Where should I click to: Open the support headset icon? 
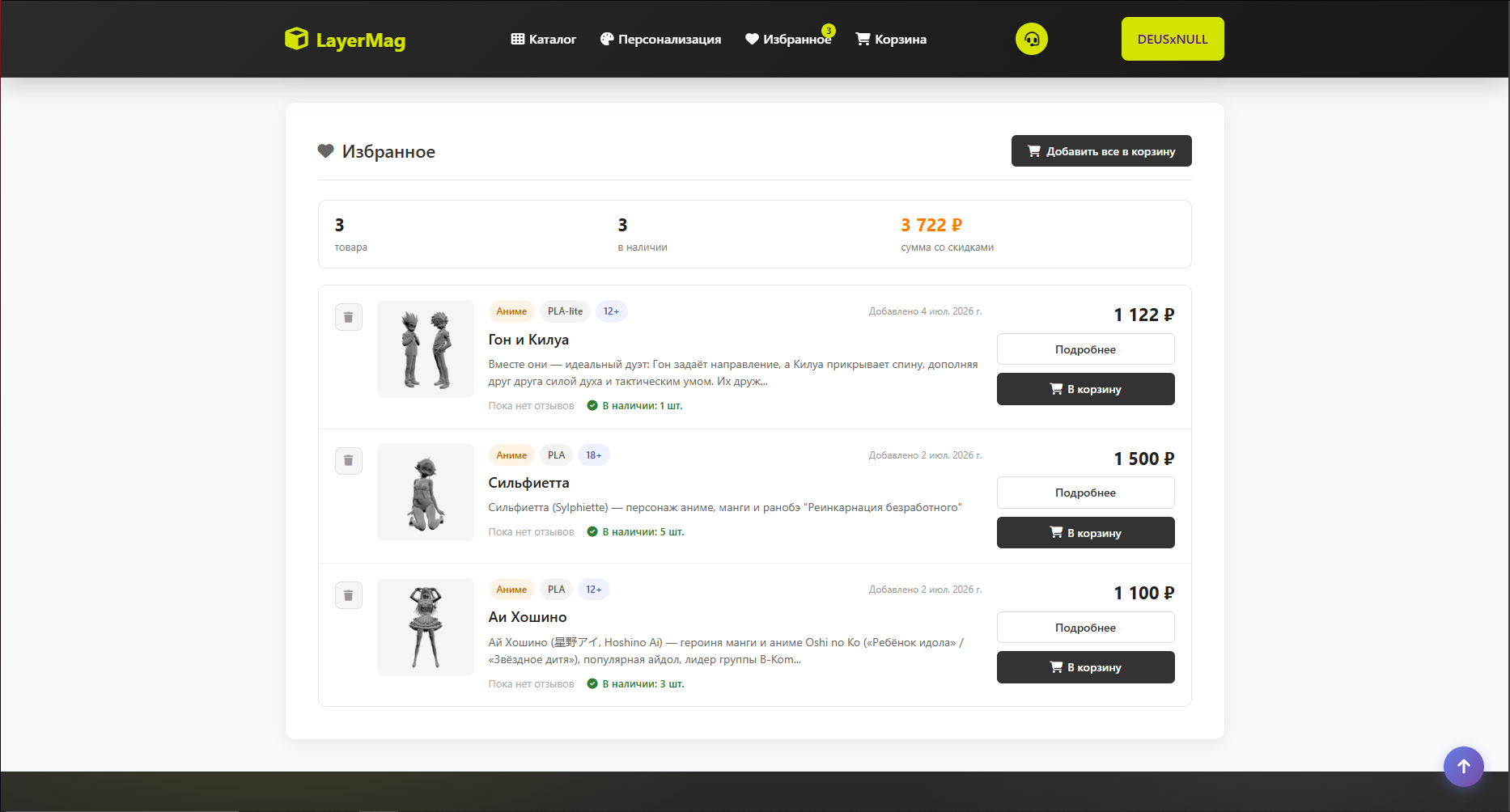pyautogui.click(x=1032, y=39)
